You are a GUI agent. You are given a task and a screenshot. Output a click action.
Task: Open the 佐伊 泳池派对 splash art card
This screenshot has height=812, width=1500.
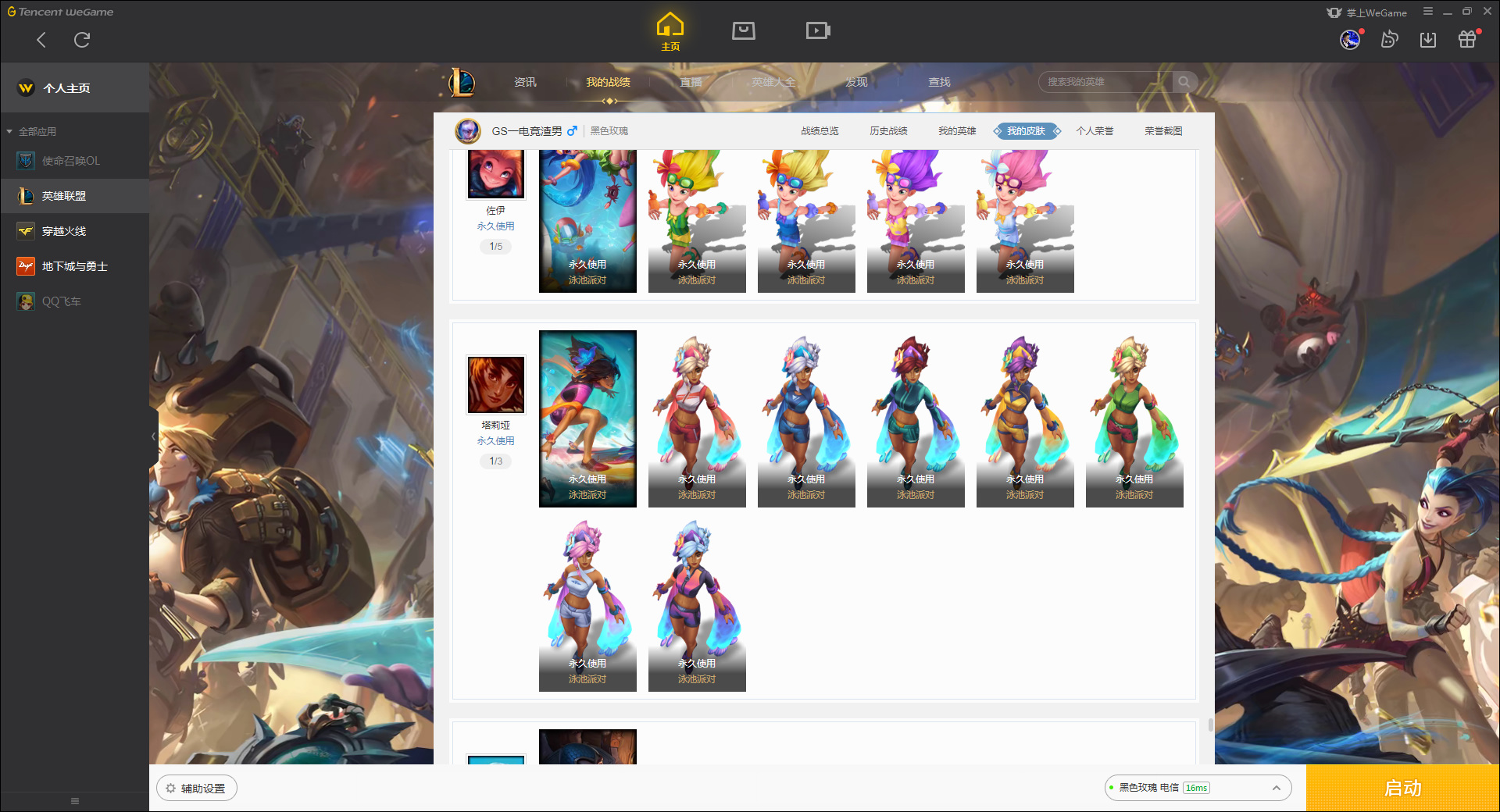click(x=587, y=221)
